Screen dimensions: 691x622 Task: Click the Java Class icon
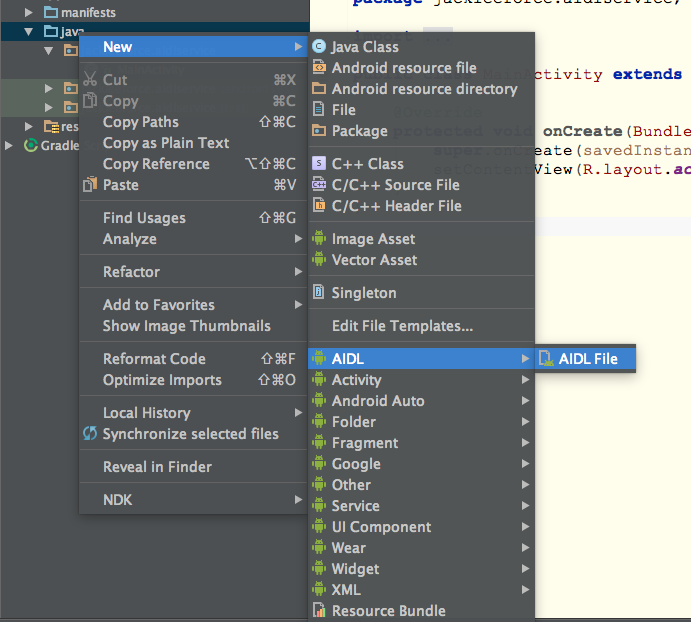point(319,47)
